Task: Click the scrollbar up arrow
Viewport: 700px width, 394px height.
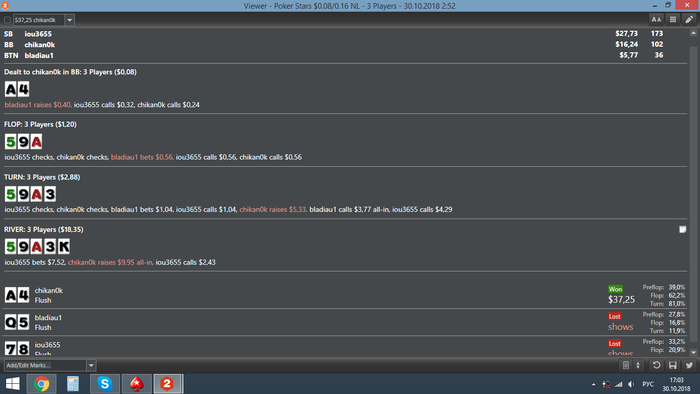Action: [693, 33]
